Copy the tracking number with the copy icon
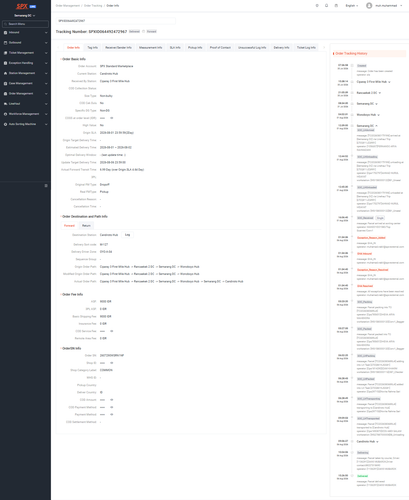409x500 pixels. point(144,32)
